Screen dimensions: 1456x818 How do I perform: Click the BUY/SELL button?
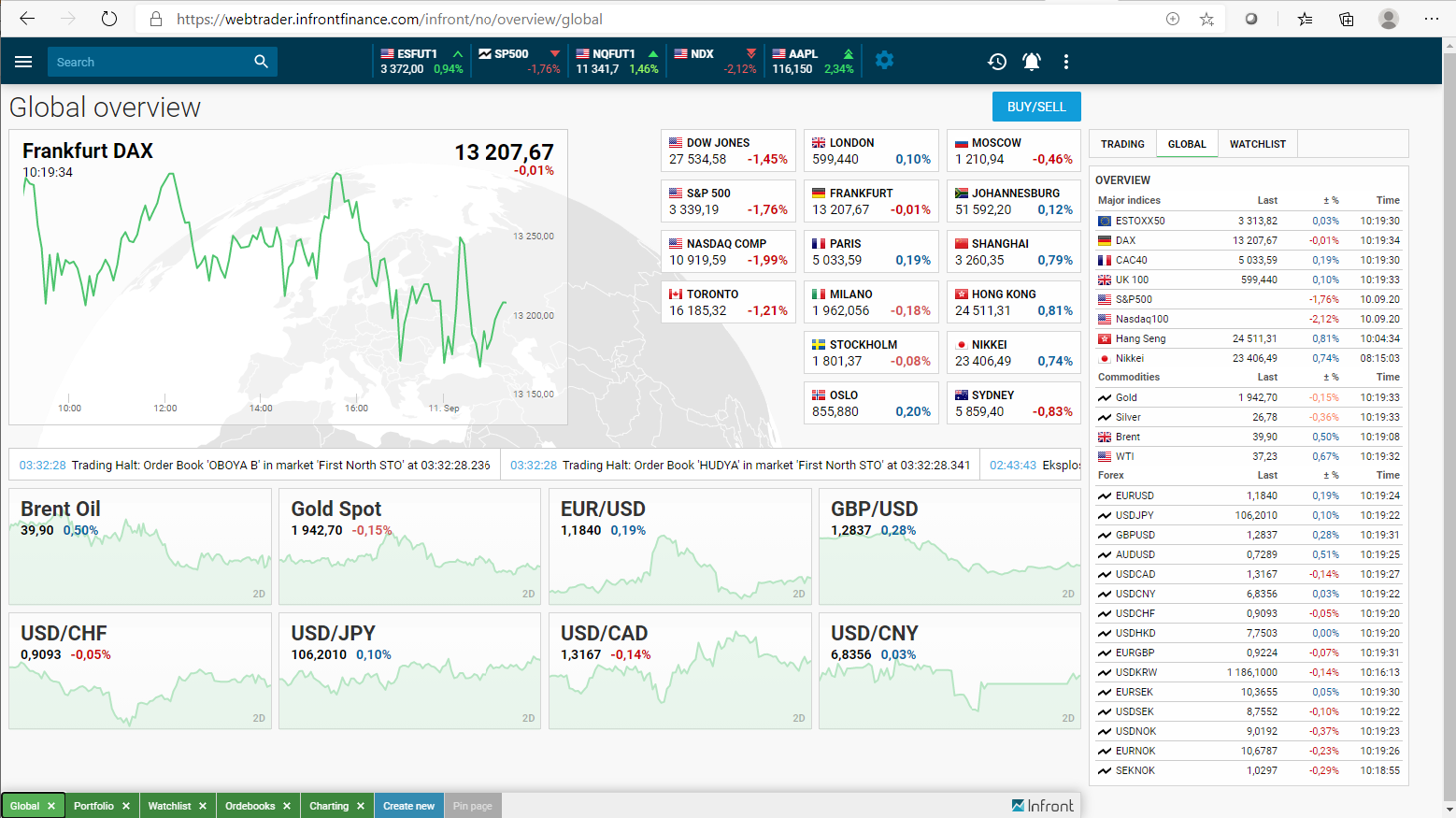(1036, 107)
